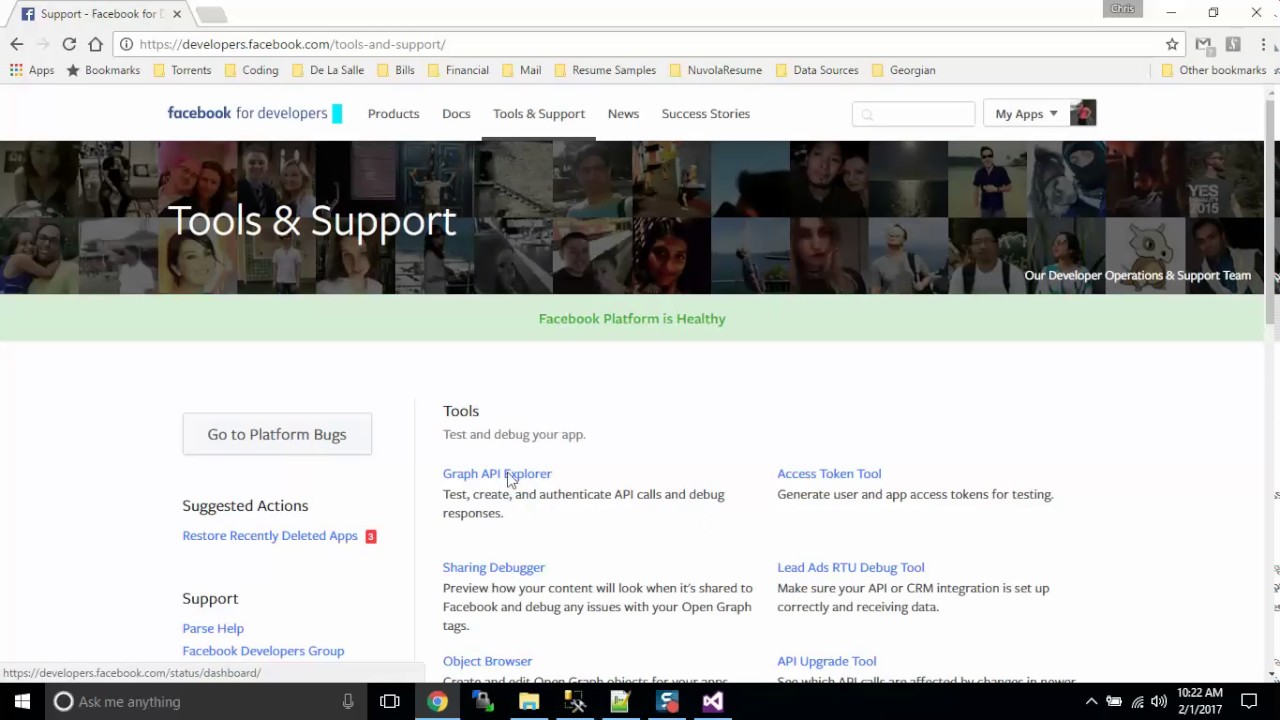Open the Lead Ads RTU Debug Tool

tap(851, 568)
